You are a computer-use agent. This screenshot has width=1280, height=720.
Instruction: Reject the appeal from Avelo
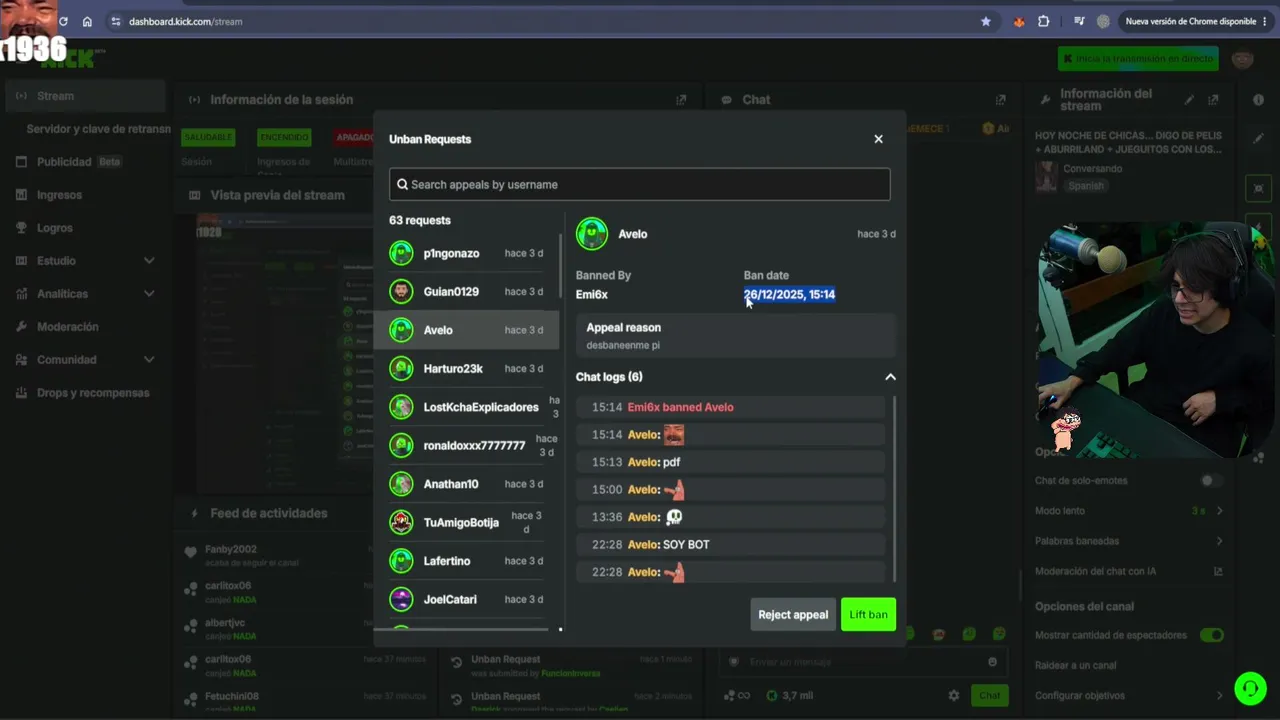coord(793,614)
